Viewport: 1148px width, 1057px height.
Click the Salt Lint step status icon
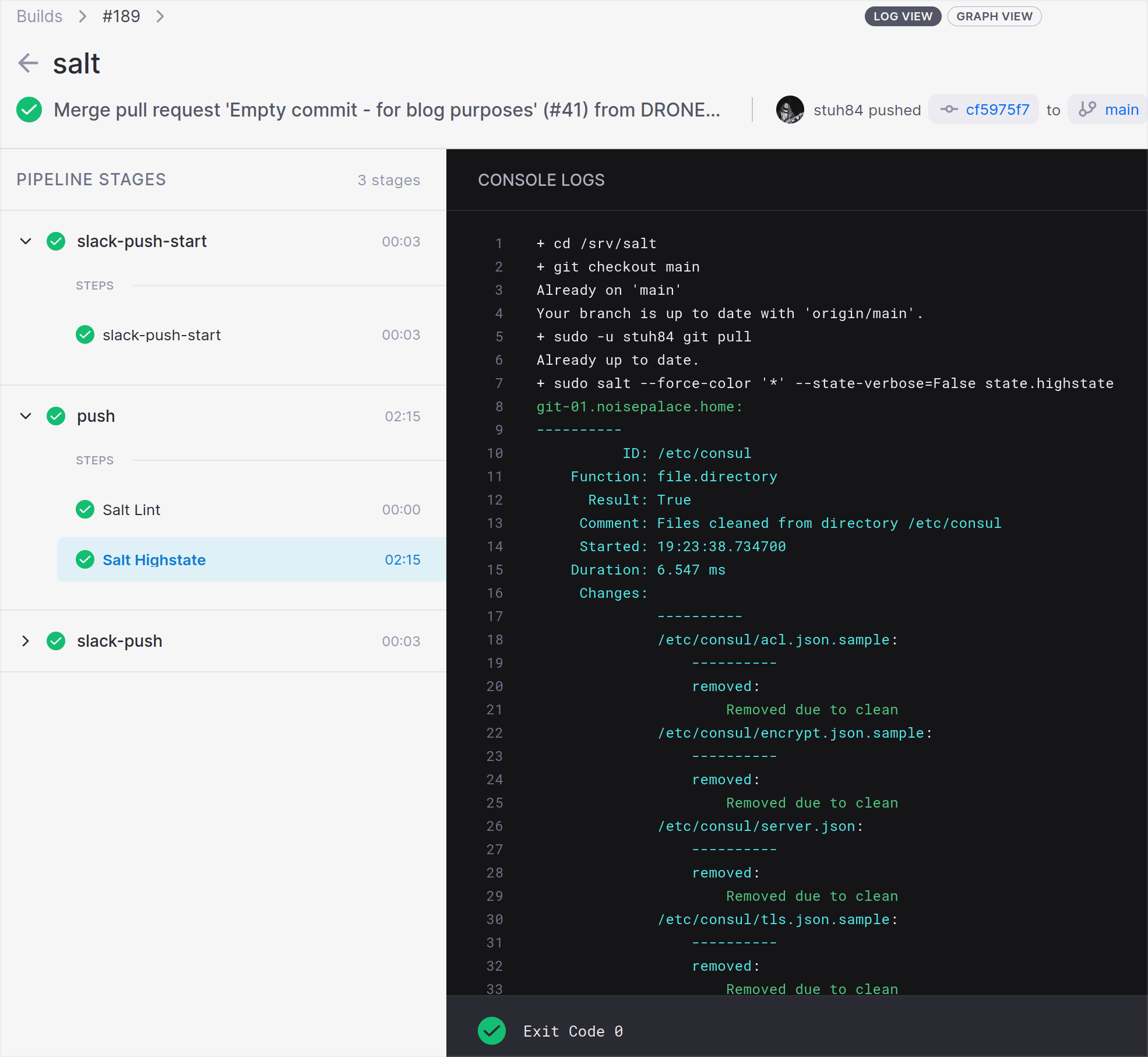[x=85, y=509]
